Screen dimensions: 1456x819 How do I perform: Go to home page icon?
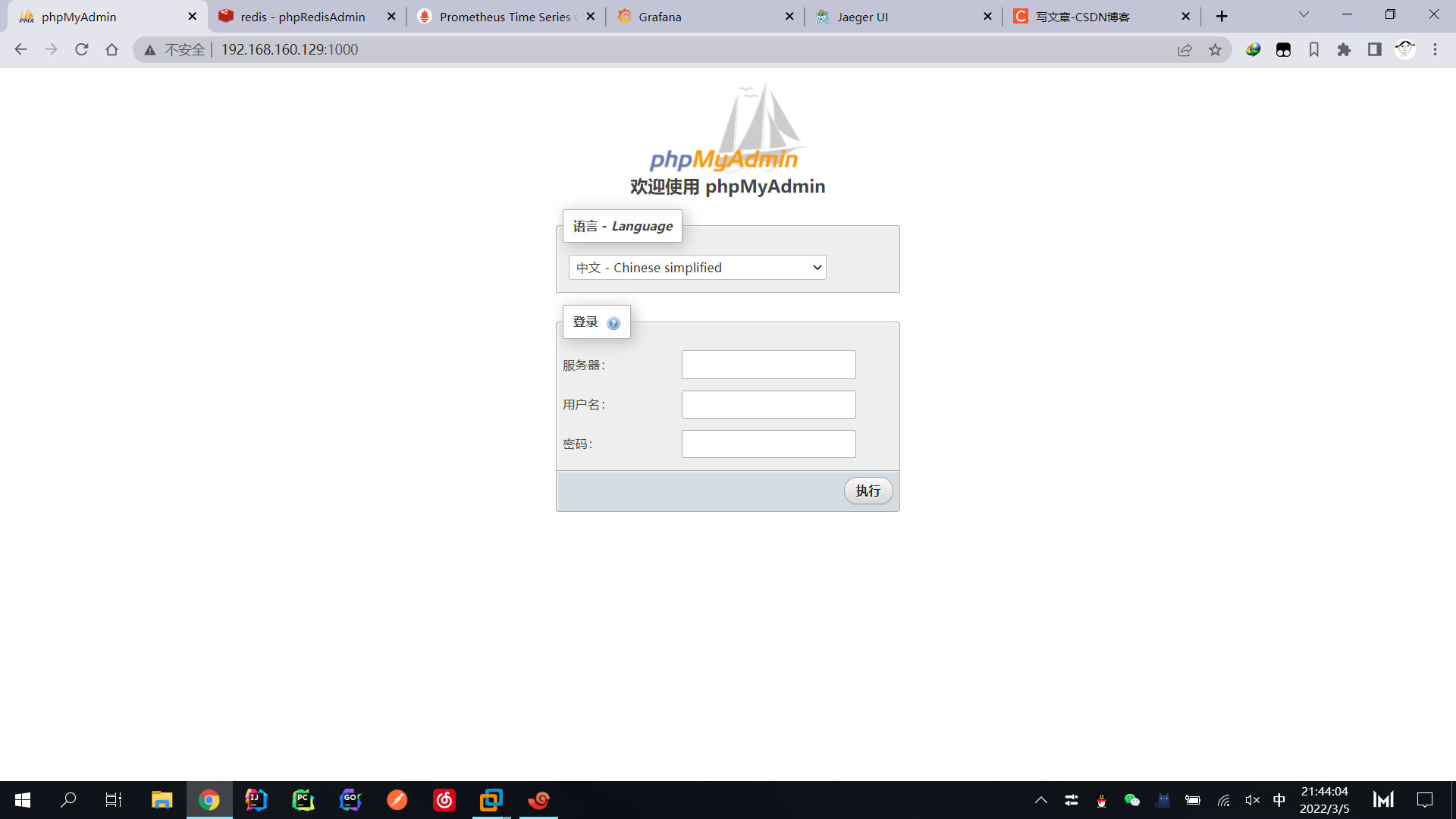(x=112, y=50)
